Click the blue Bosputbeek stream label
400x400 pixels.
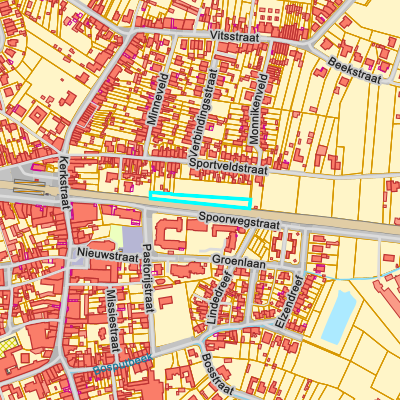coord(123,364)
